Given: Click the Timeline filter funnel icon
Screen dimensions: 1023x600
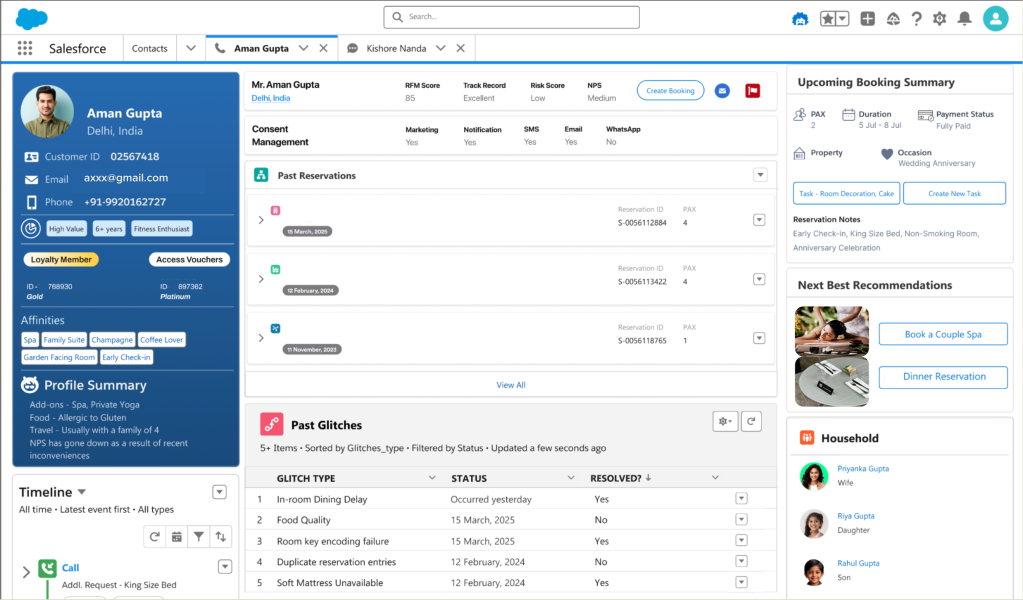Looking at the screenshot, I should (199, 537).
